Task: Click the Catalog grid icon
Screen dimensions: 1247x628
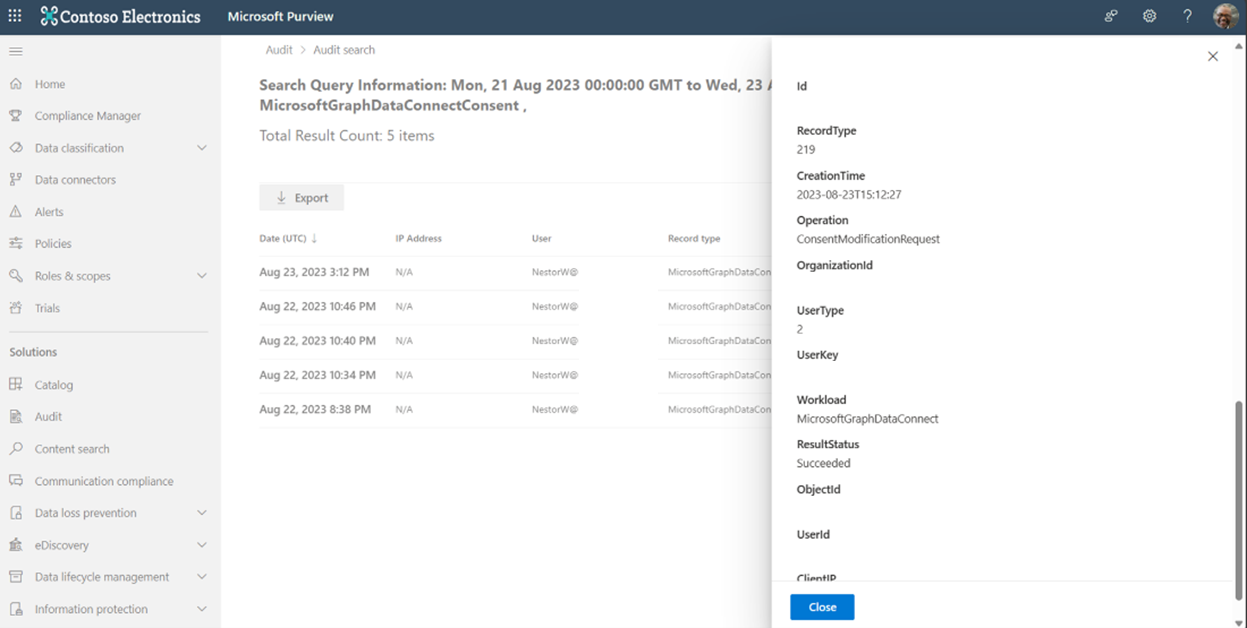Action: (x=16, y=385)
